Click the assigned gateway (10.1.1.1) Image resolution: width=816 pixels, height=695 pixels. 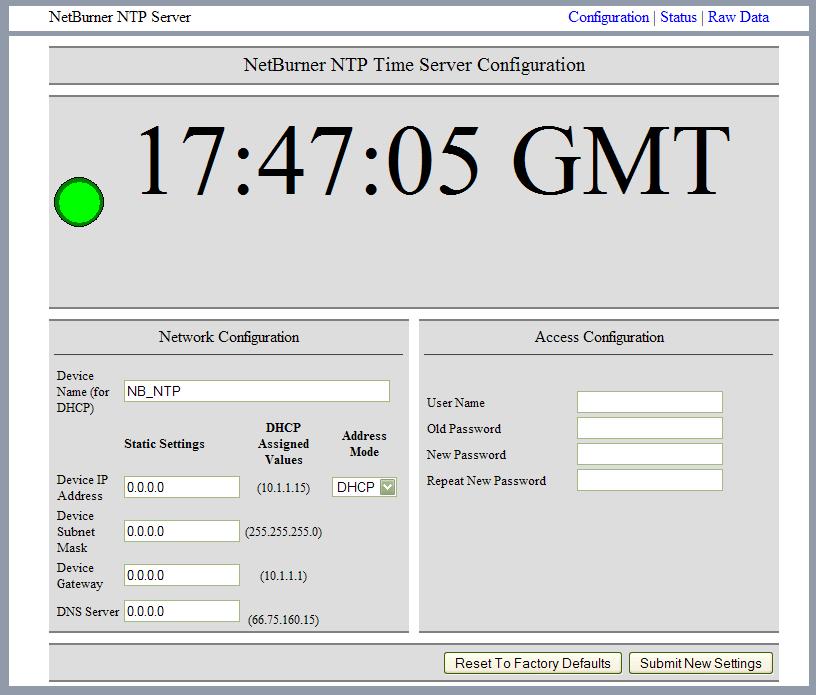284,576
